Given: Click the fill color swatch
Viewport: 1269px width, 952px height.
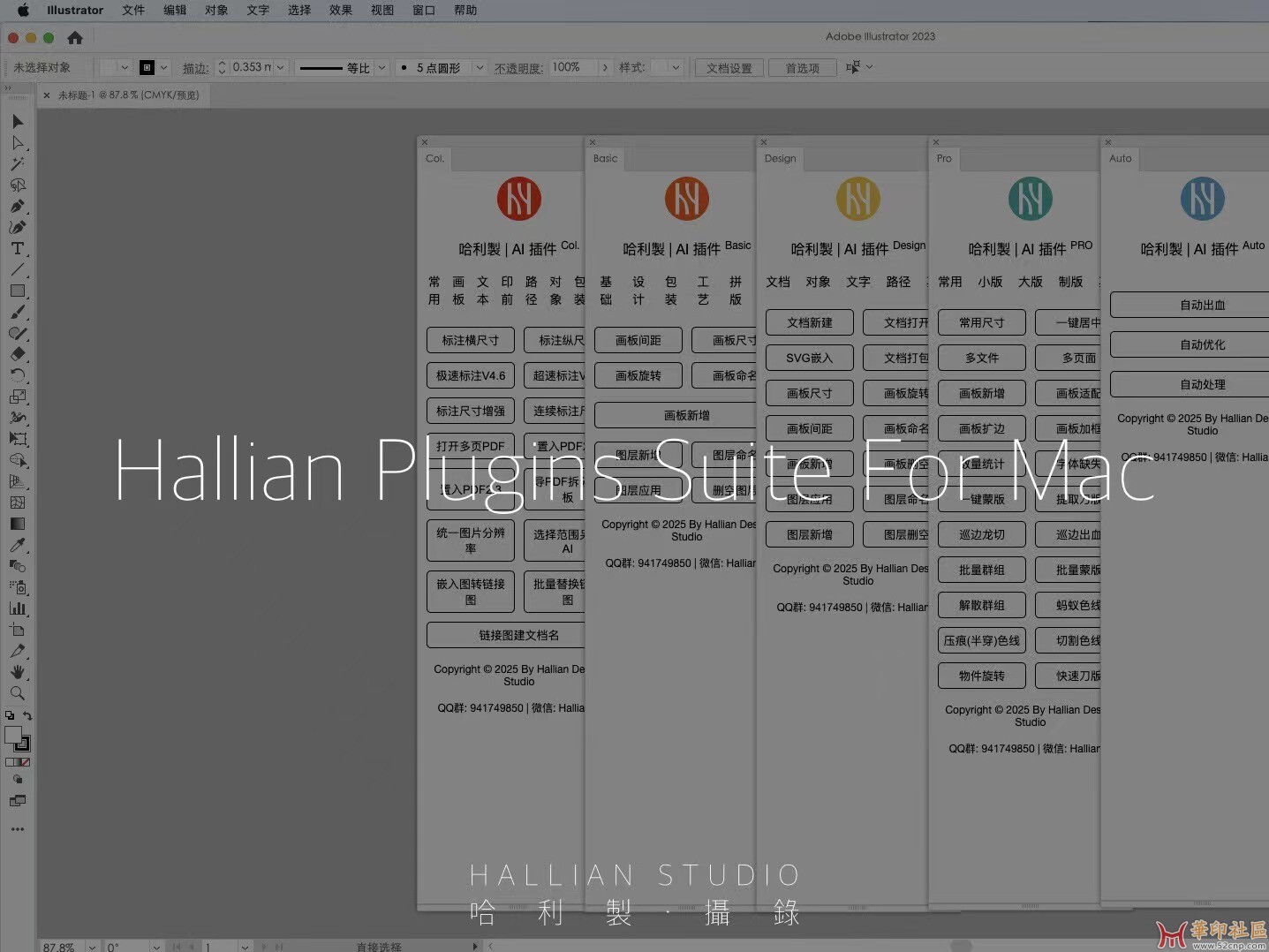Looking at the screenshot, I should pos(13,735).
